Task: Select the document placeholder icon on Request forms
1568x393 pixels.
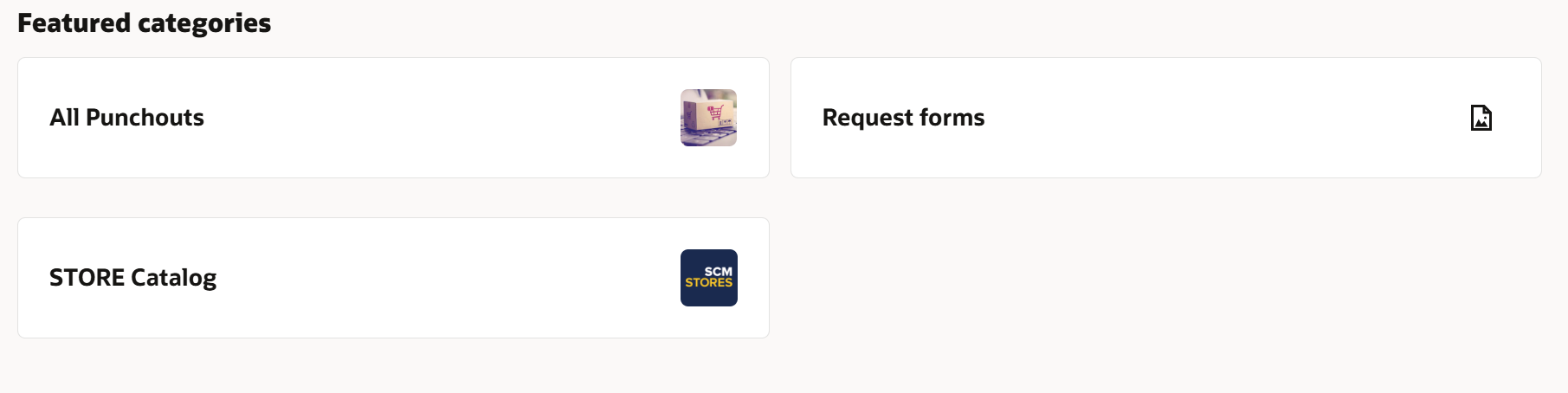Action: (1481, 118)
